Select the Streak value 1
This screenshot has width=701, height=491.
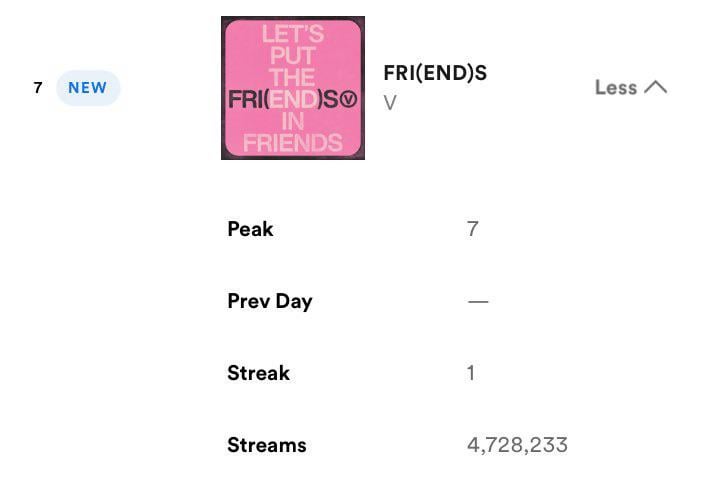(x=471, y=373)
